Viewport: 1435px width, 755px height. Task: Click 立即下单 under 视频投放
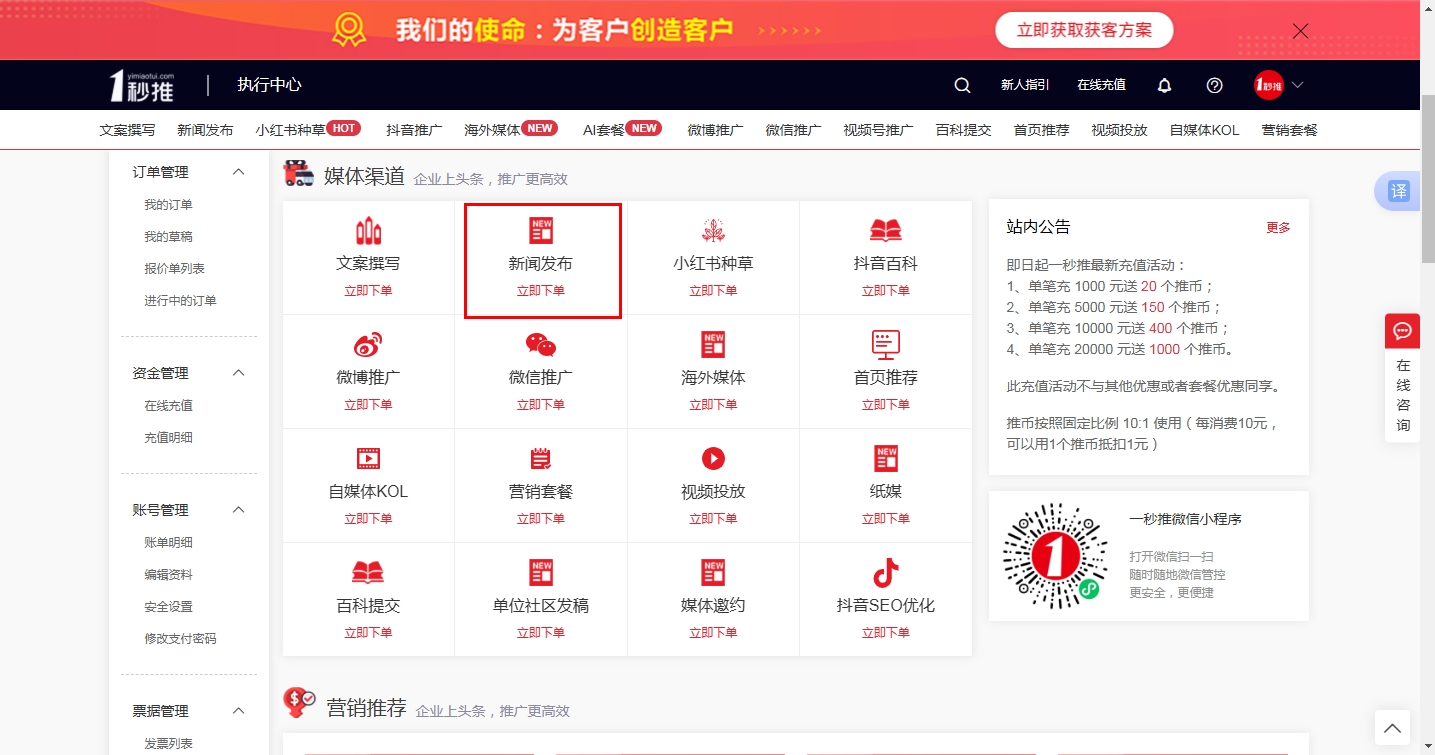point(713,519)
